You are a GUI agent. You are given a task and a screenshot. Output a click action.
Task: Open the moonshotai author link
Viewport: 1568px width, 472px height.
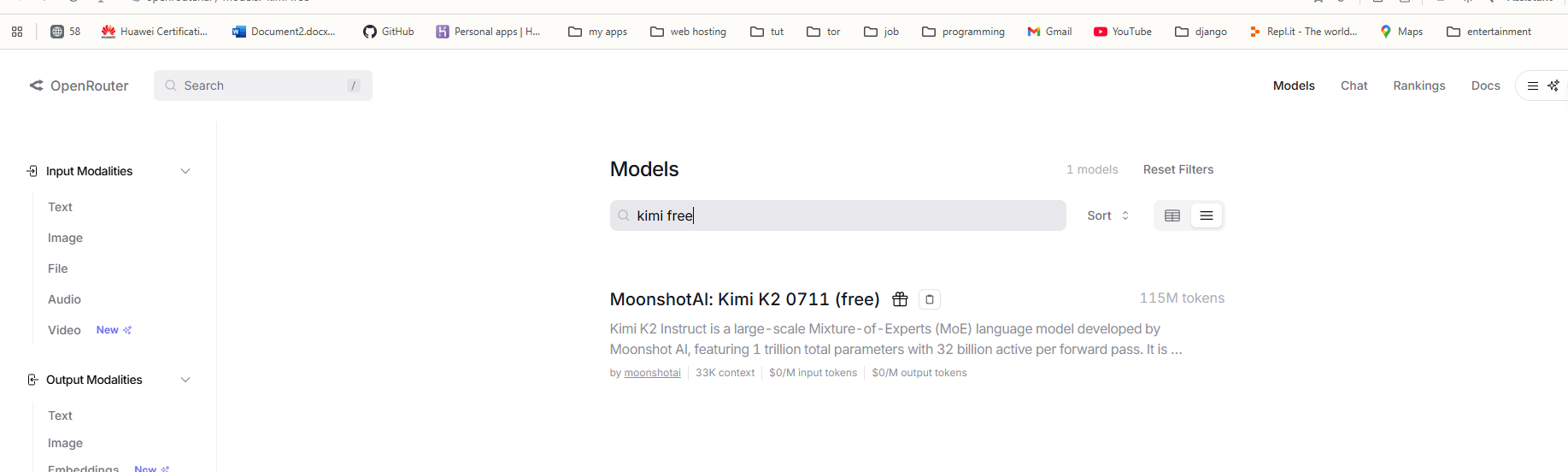[652, 373]
